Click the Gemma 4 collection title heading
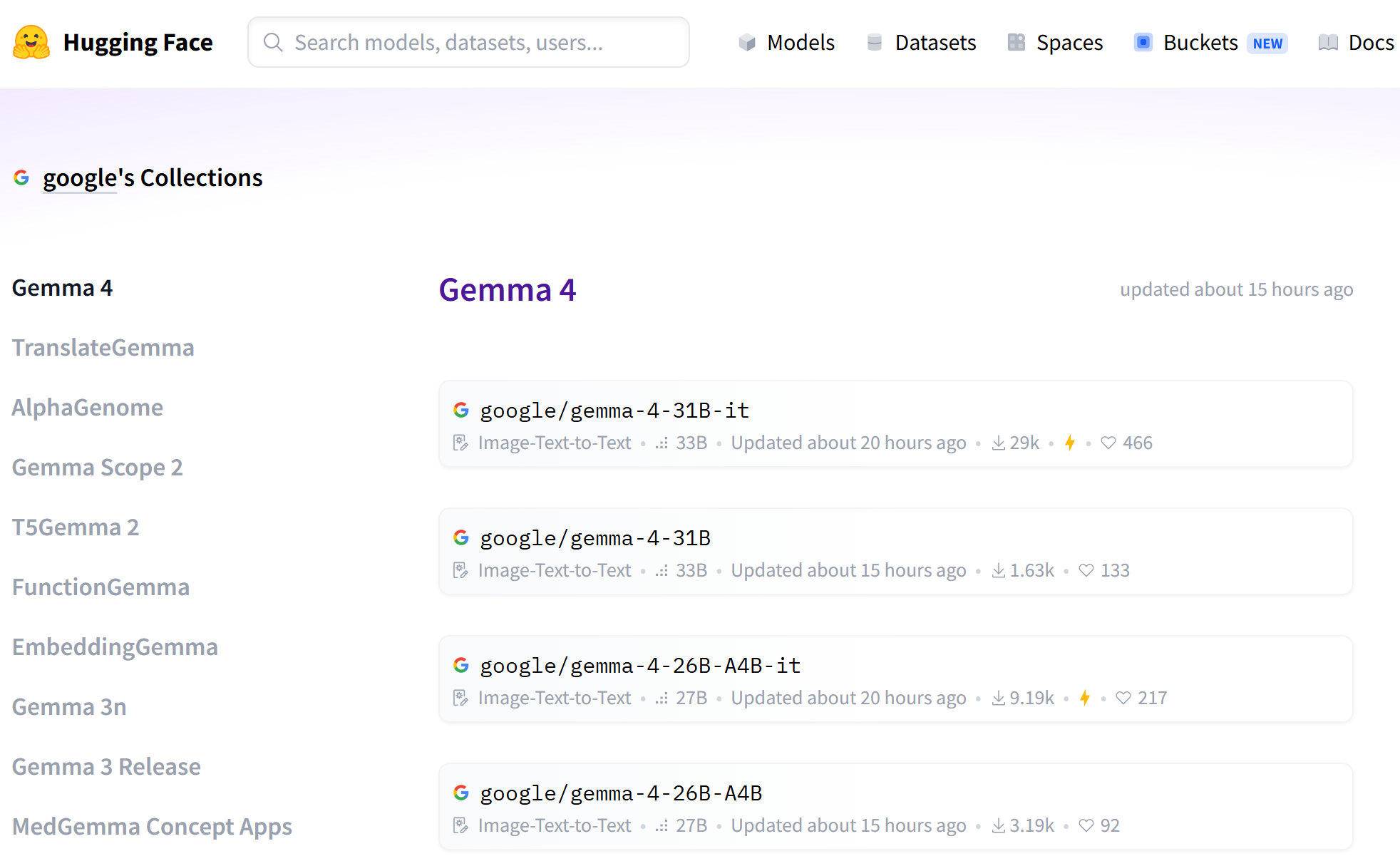This screenshot has height=861, width=1400. click(x=507, y=289)
